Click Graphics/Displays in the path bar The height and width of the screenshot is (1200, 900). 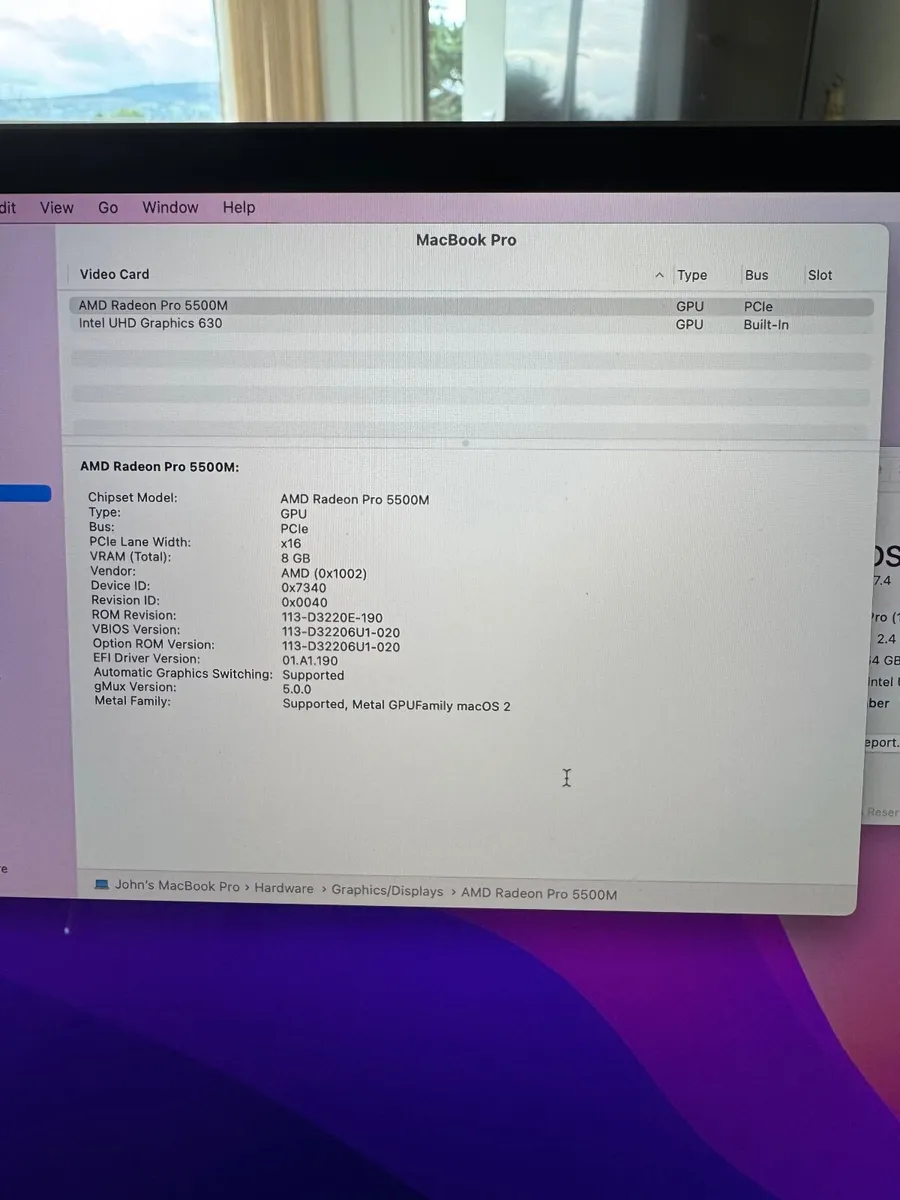pyautogui.click(x=387, y=891)
